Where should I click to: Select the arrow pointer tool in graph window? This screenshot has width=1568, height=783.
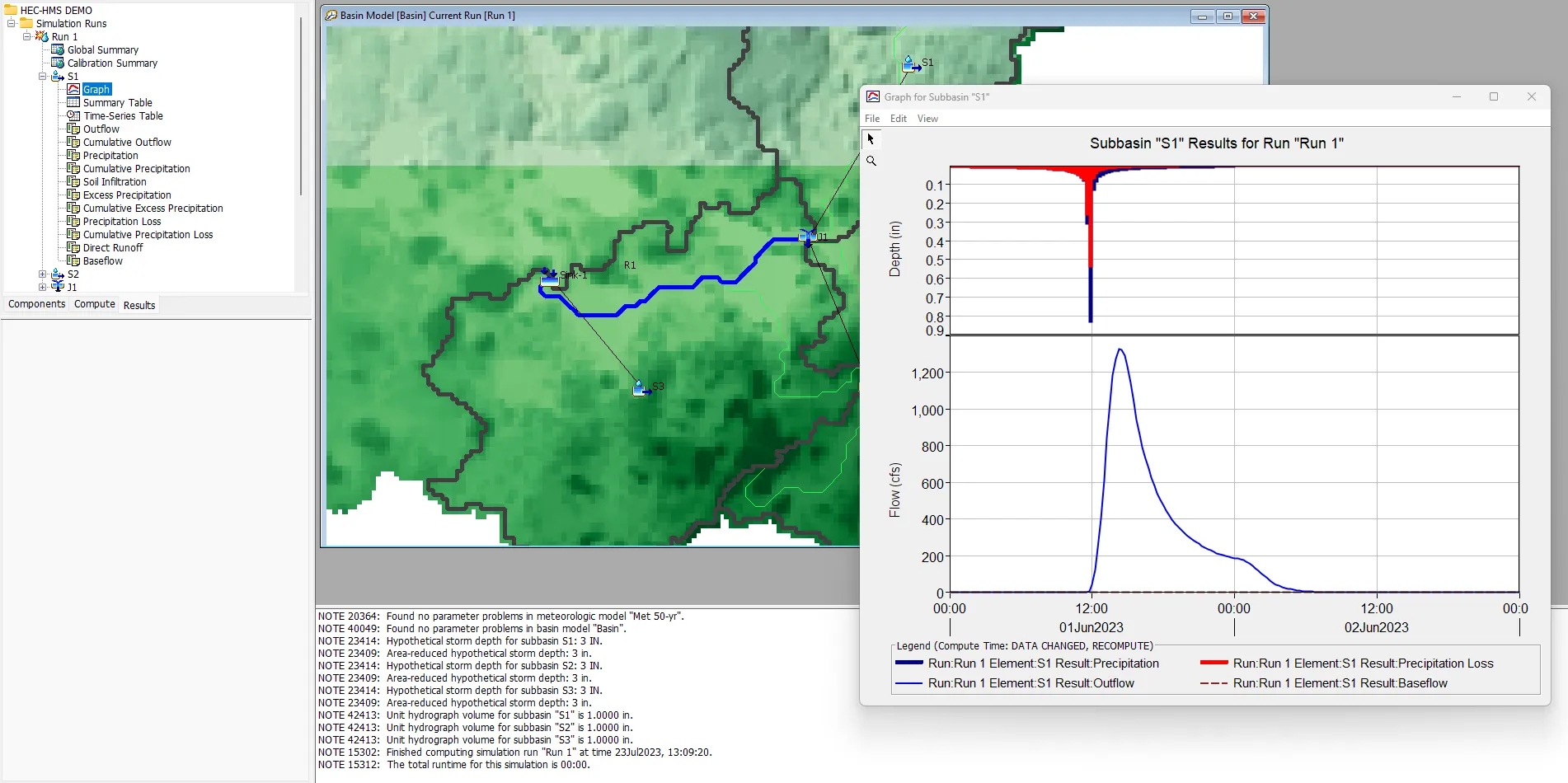point(871,139)
